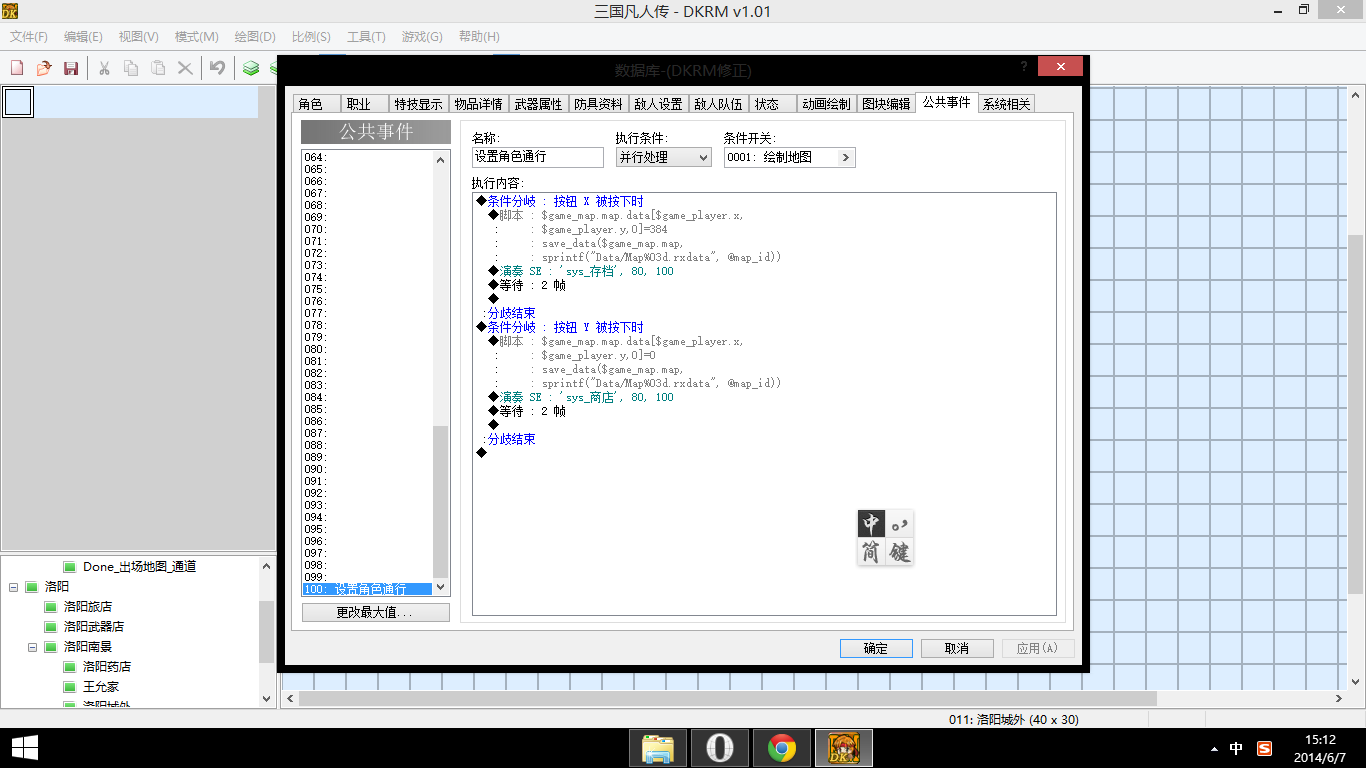The width and height of the screenshot is (1366, 768).
Task: Click the 取消 button
Action: (x=957, y=648)
